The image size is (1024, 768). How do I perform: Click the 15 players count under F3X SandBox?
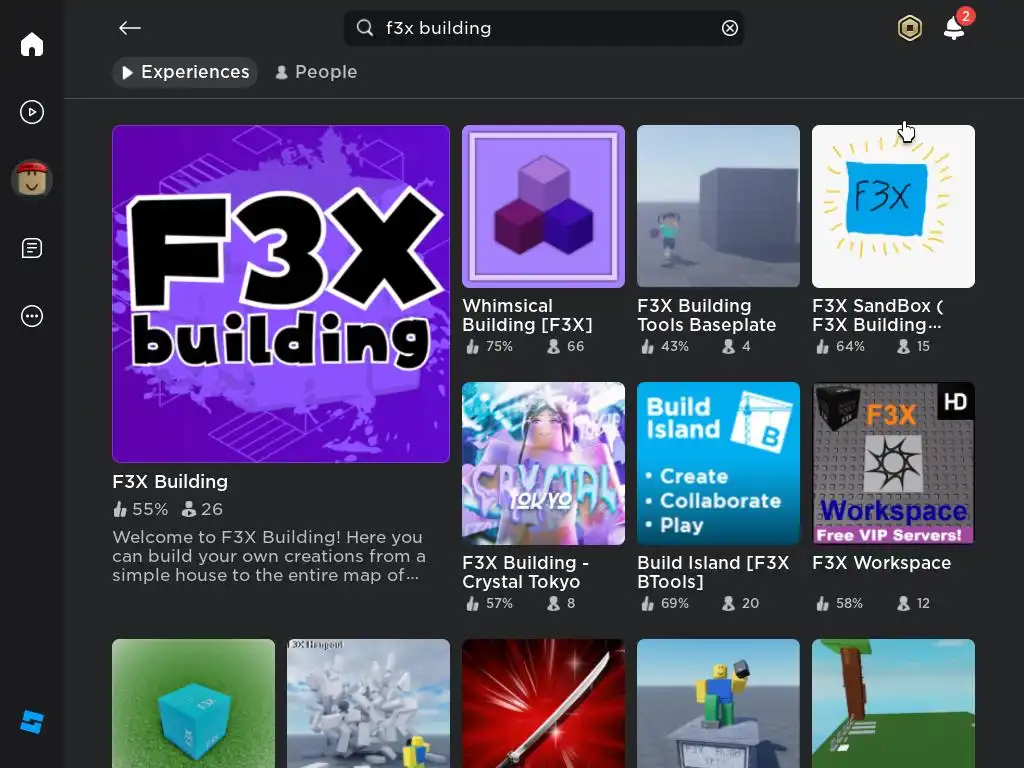pos(913,347)
